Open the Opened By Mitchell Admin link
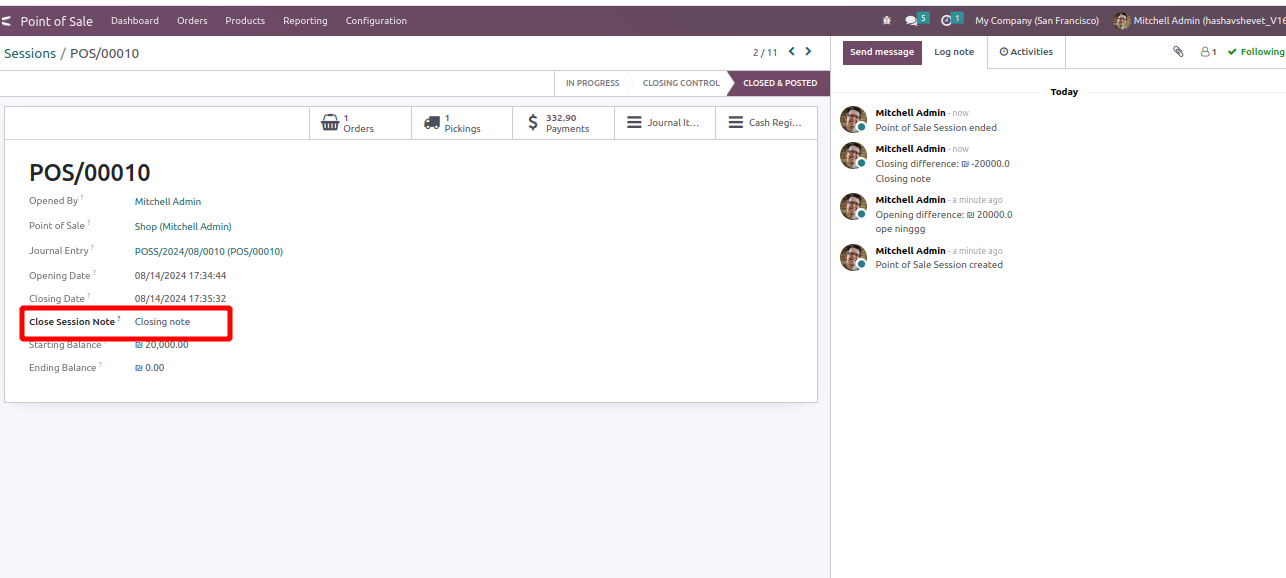Viewport: 1286px width, 578px height. coord(168,202)
